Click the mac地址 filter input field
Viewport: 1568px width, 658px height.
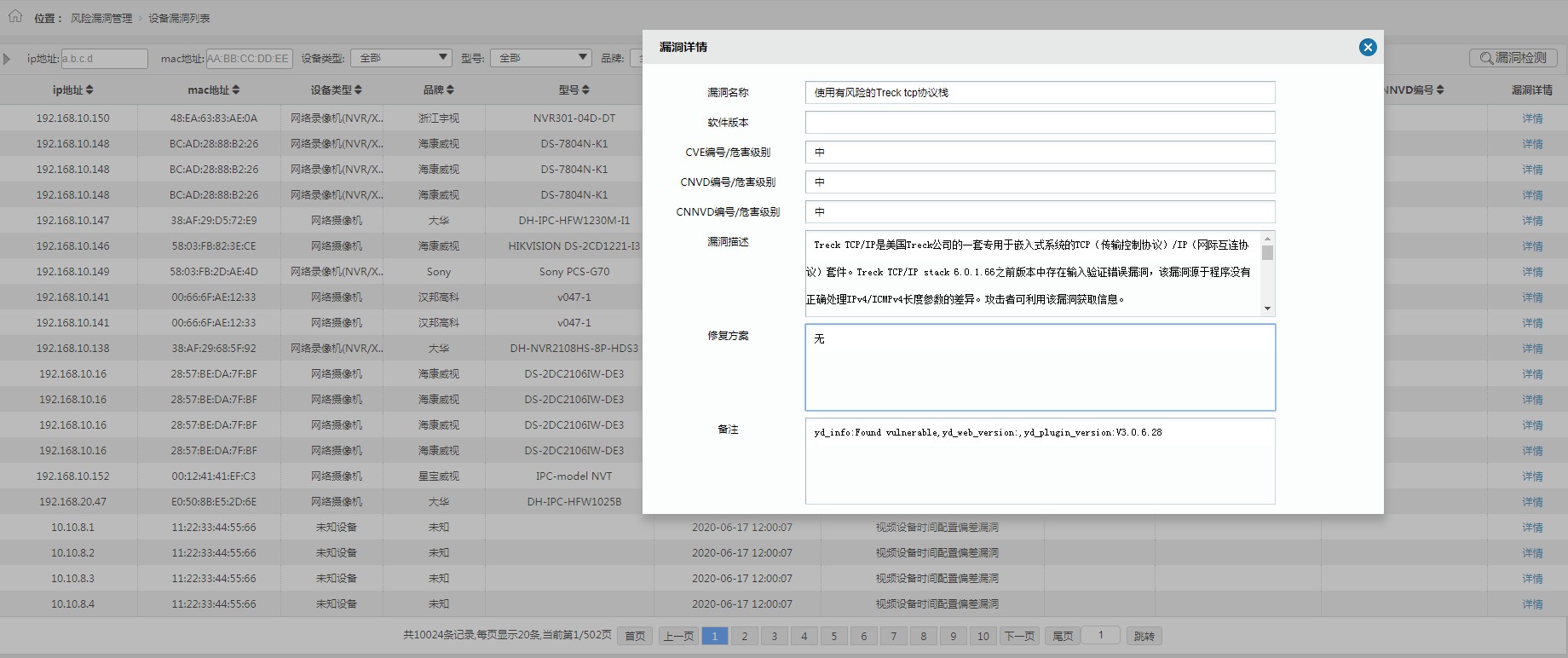[x=249, y=59]
